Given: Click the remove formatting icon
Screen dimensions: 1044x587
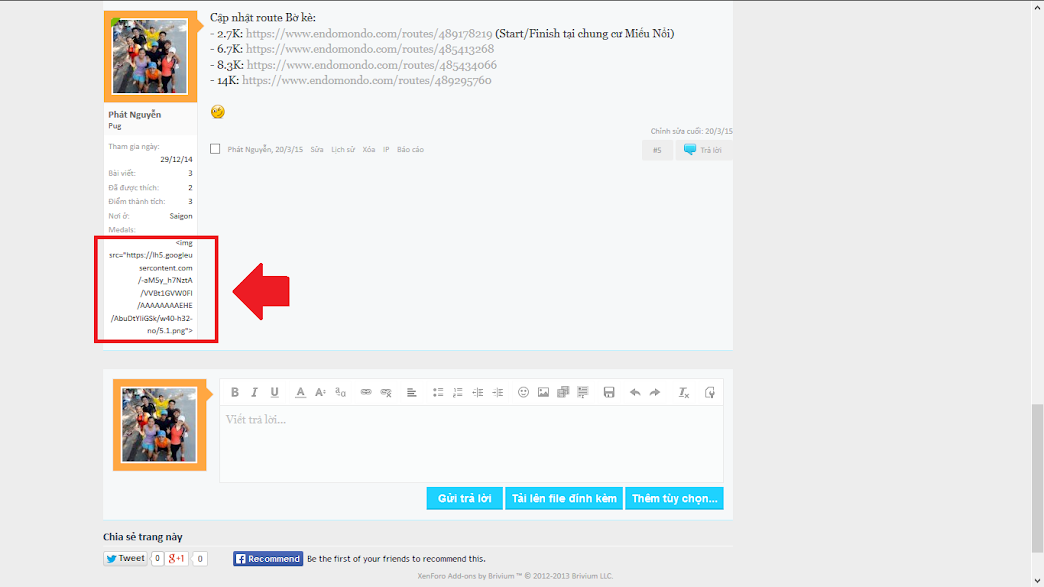Looking at the screenshot, I should [684, 393].
